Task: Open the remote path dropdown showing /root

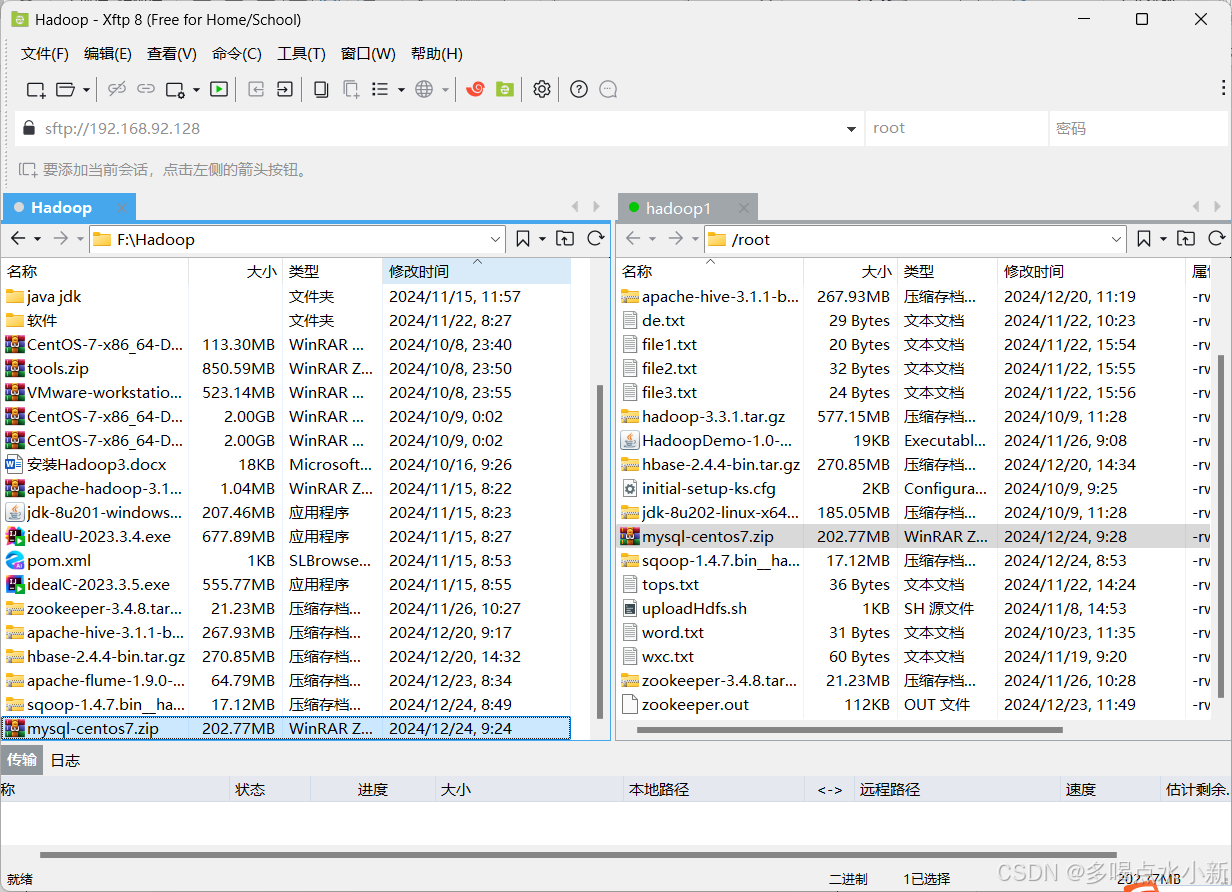Action: pos(1118,239)
